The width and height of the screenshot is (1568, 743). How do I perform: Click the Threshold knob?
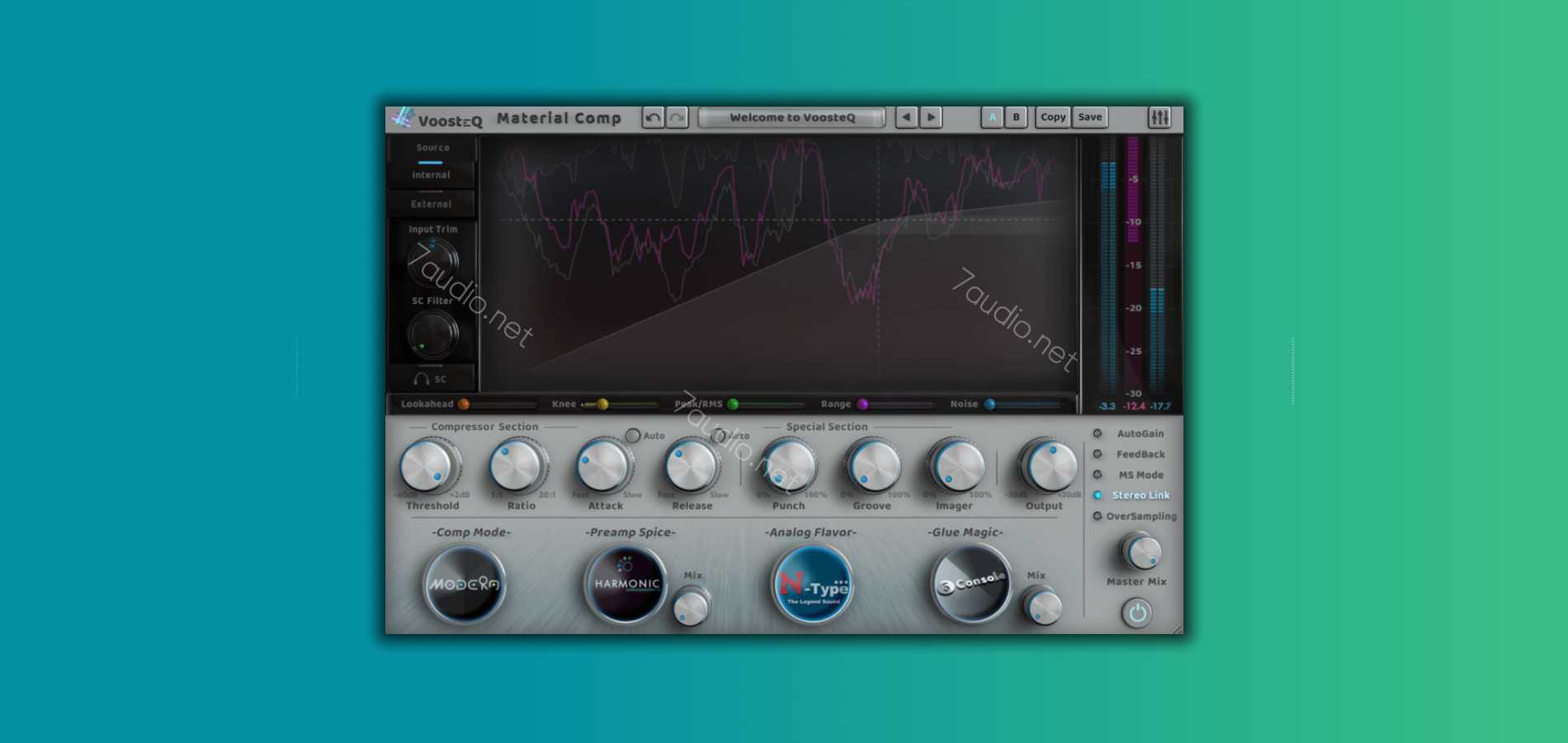[428, 466]
